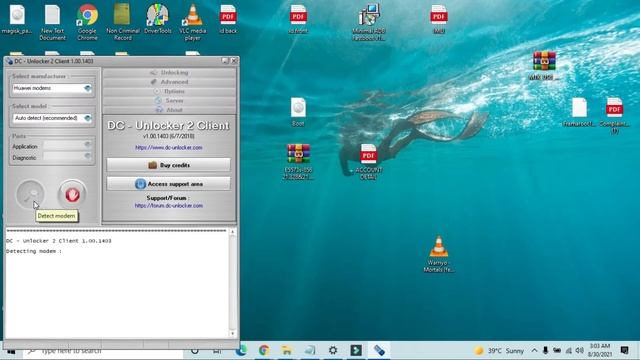Open the weather 39°C Sunny widget
Screen dimensions: 640x360
[x=499, y=351]
